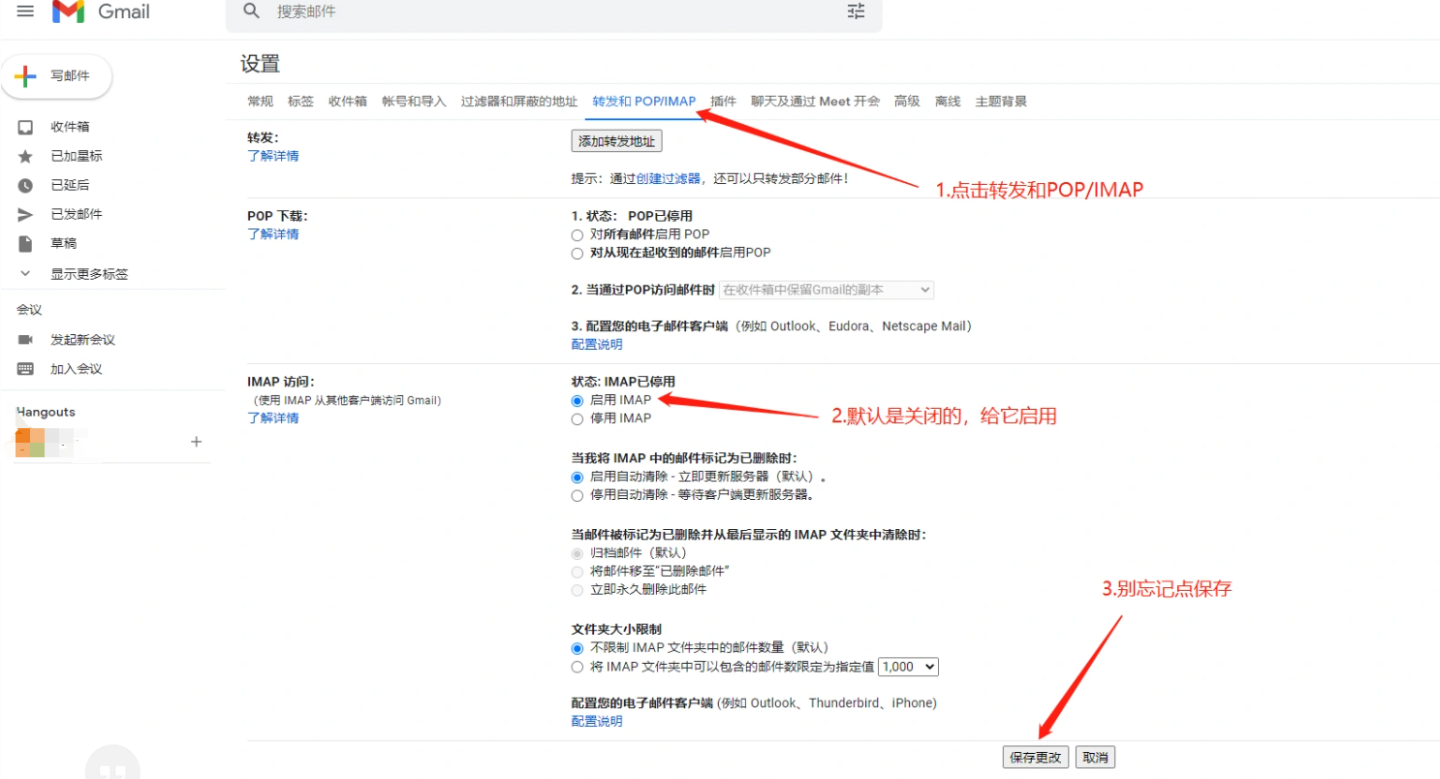Switch to 过滤器和屏蔽的地址 tab
Viewport: 1440px width, 779px height.
click(x=519, y=101)
